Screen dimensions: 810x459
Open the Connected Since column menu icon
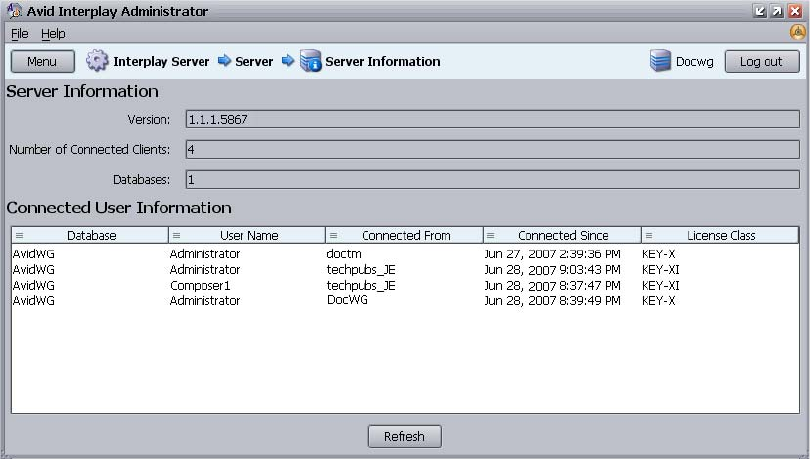tap(491, 235)
